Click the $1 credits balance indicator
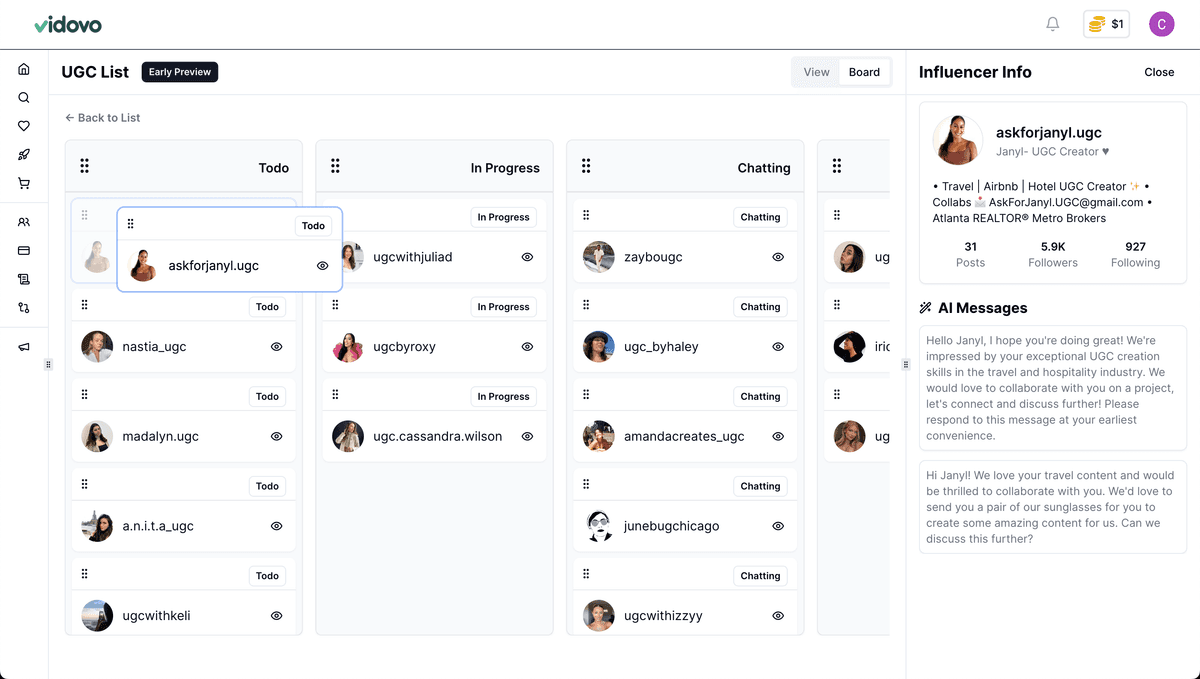The width and height of the screenshot is (1200, 679). tap(1106, 23)
